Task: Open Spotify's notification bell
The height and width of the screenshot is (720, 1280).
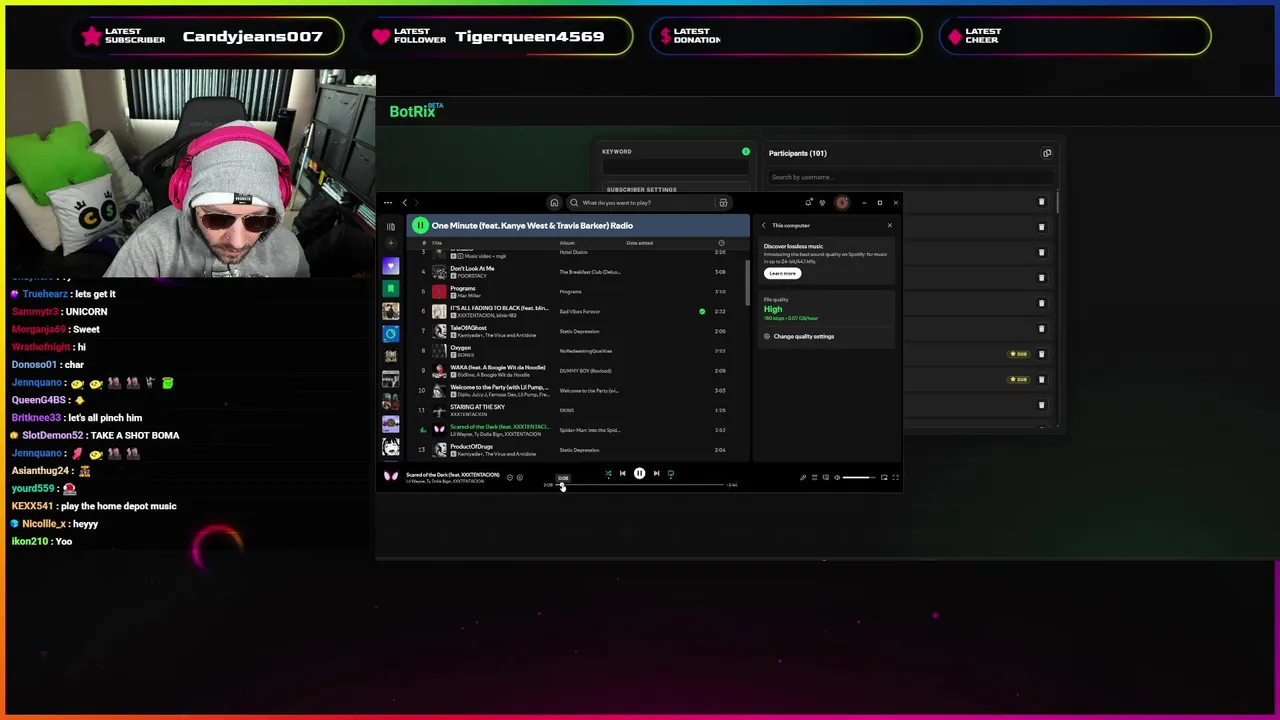Action: (x=808, y=202)
